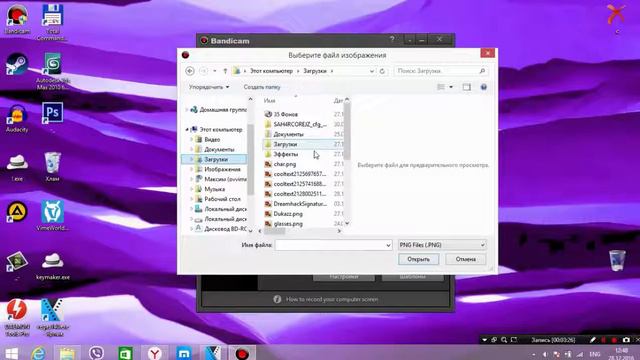The width and height of the screenshot is (640, 360).
Task: Toggle the preview pane icon
Action: pyautogui.click(x=467, y=87)
